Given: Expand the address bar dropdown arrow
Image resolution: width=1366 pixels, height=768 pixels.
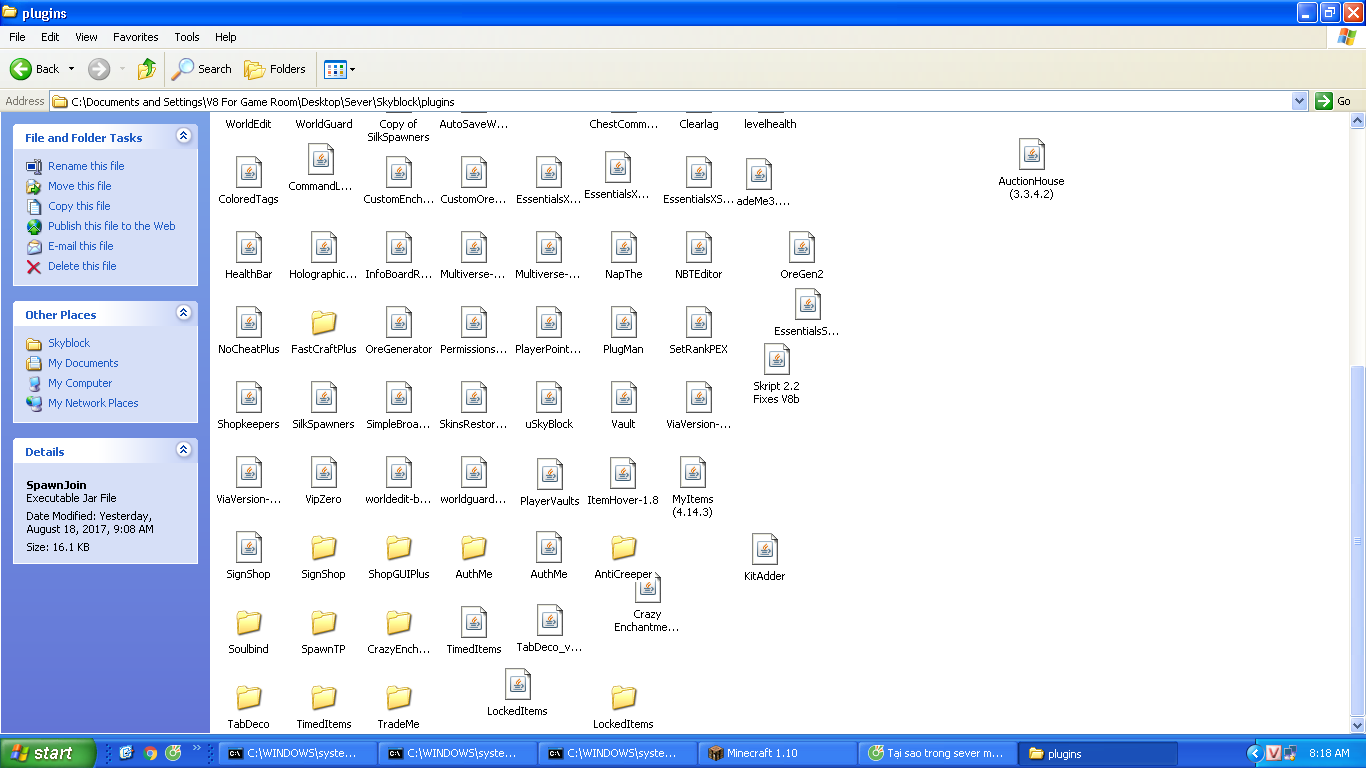Looking at the screenshot, I should 1299,101.
